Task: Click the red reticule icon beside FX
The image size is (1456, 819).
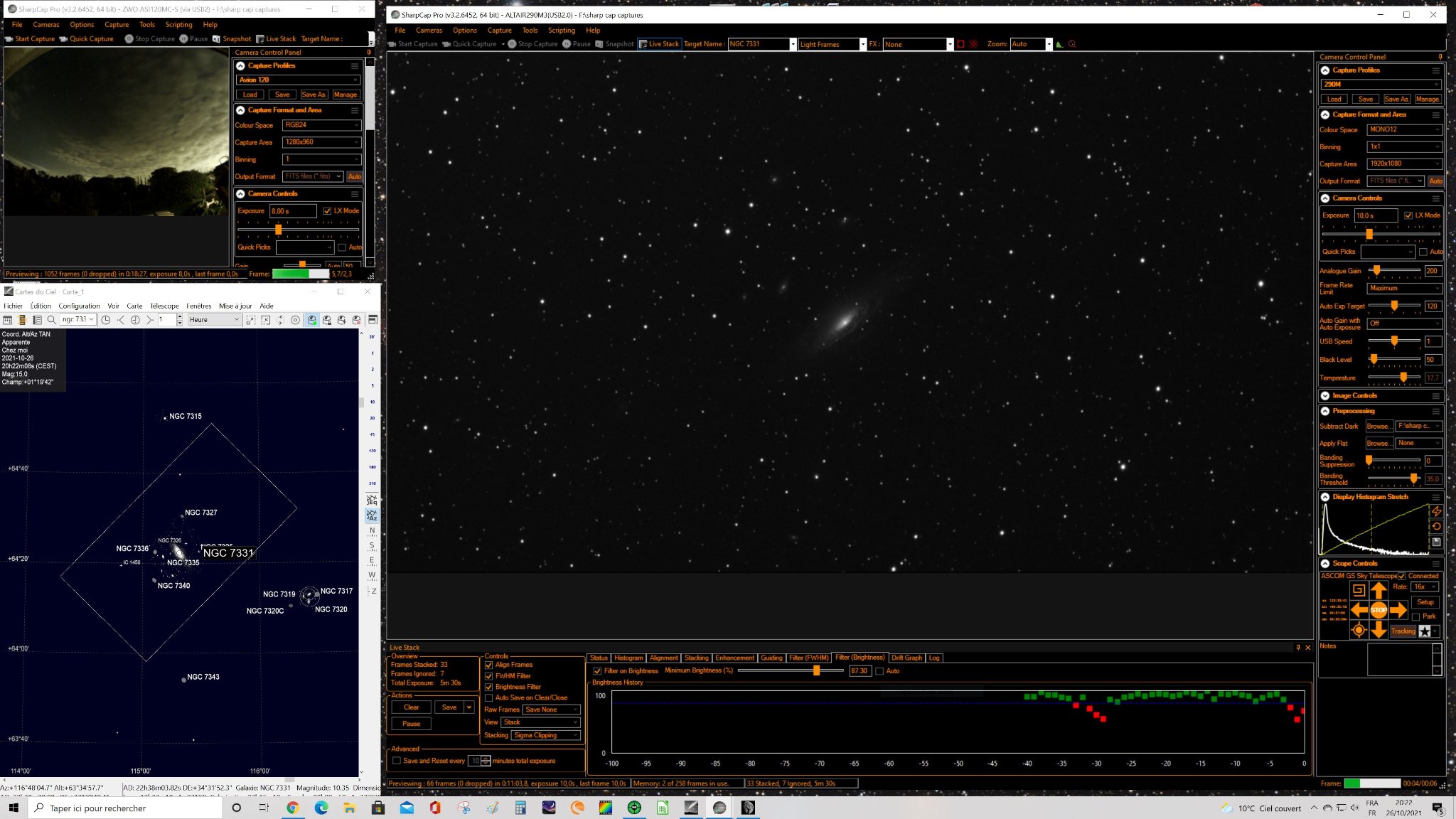Action: pyautogui.click(x=973, y=44)
